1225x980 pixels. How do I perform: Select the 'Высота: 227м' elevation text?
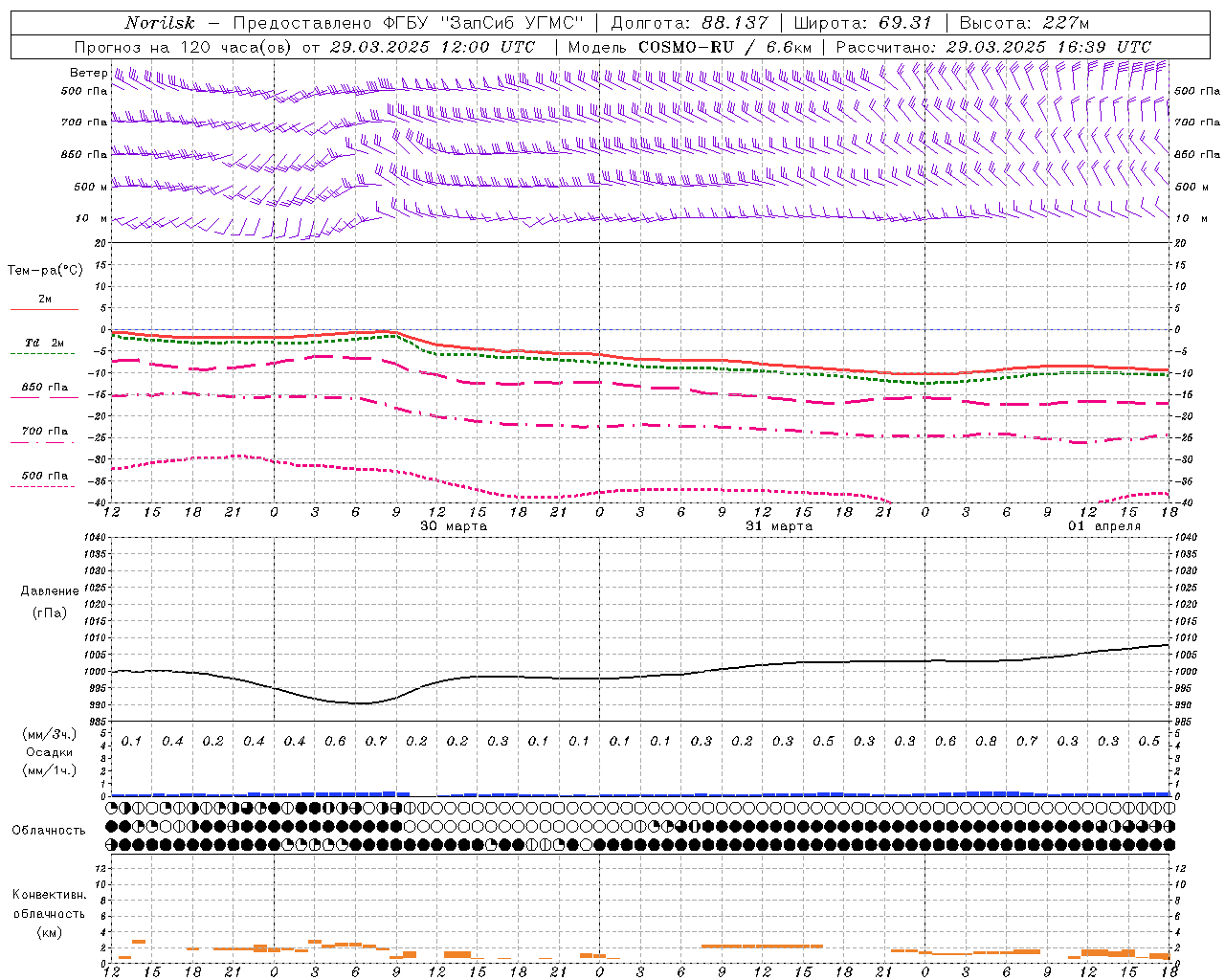[x=1024, y=23]
